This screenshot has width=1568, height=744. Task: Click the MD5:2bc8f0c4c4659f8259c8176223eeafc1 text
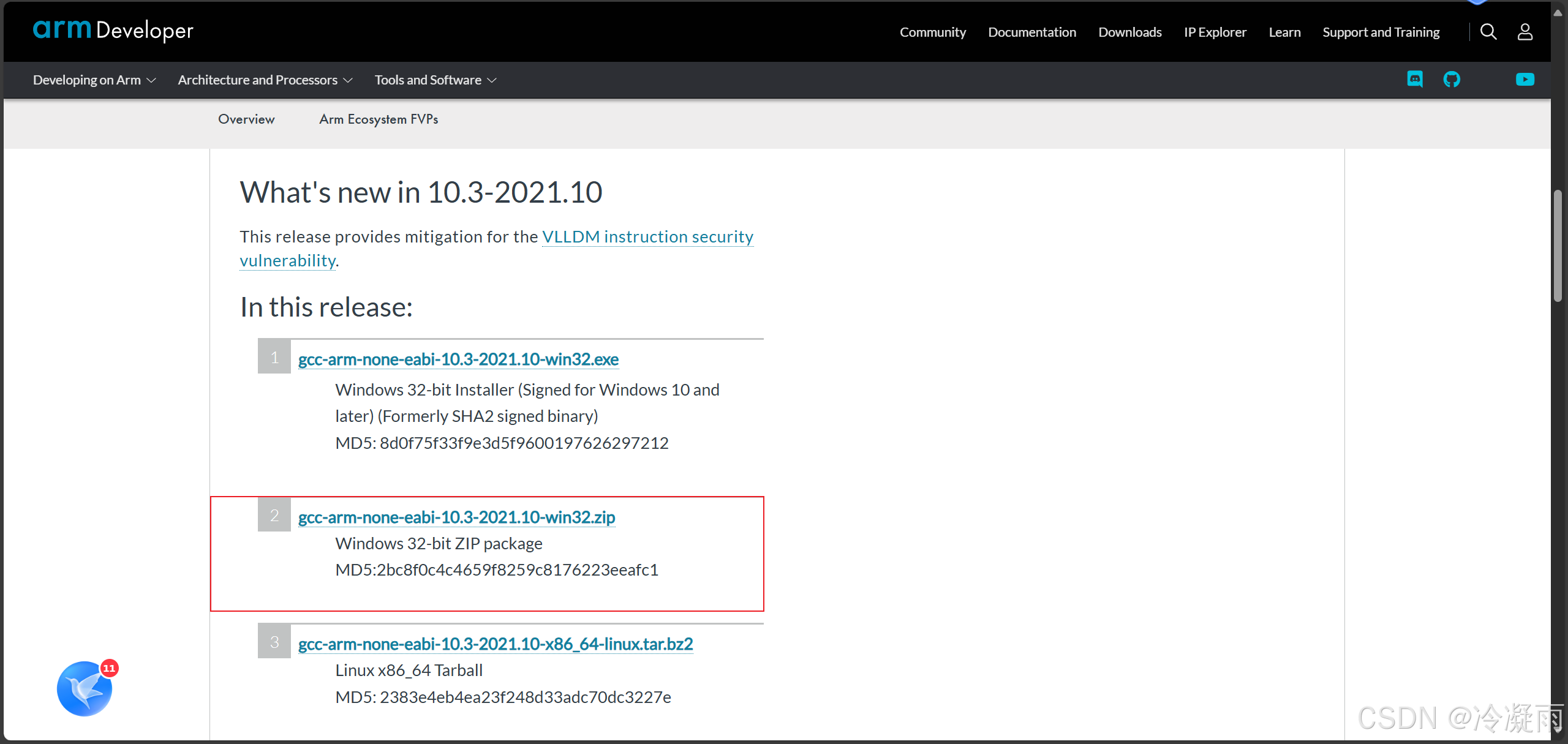click(x=497, y=570)
